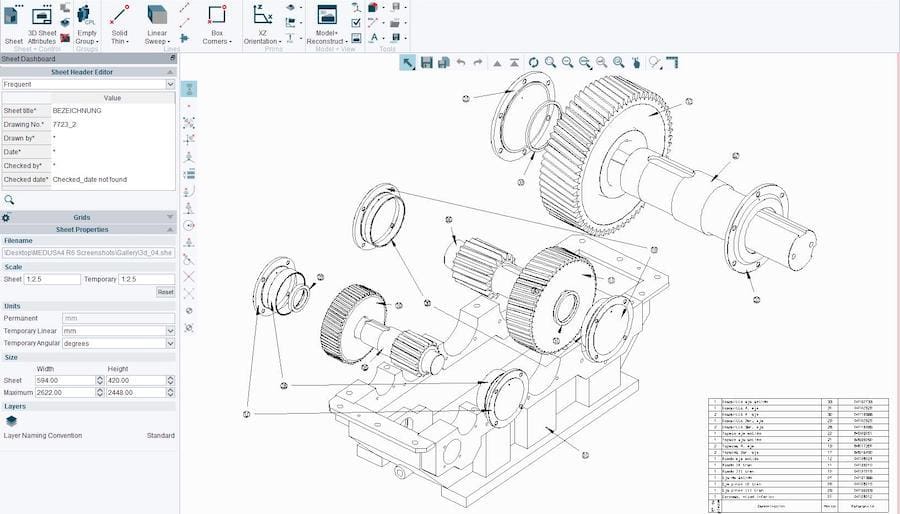The width and height of the screenshot is (900, 514).
Task: Click the gear icon beside Grids
Action: pos(6,217)
